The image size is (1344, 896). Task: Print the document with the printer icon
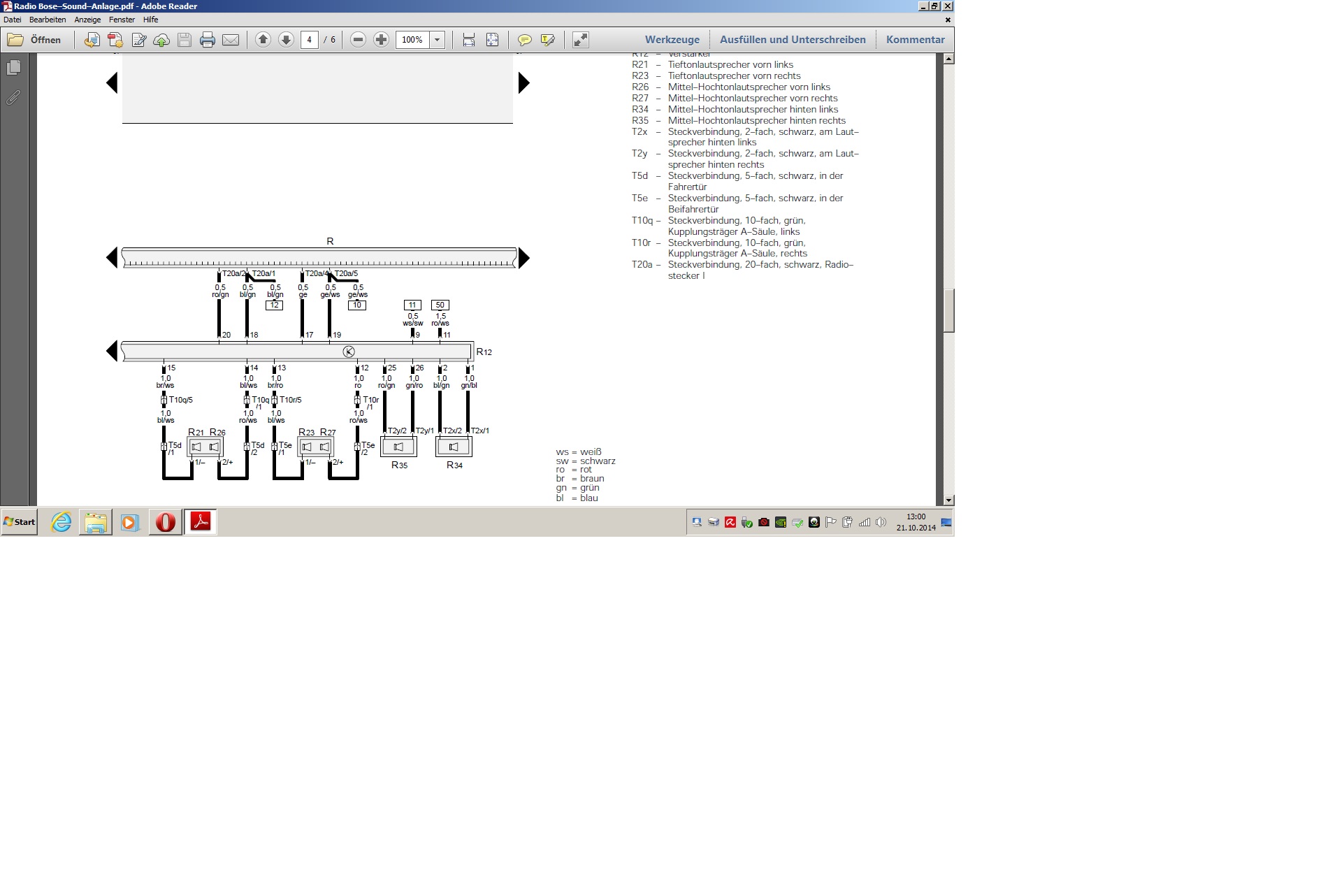[x=208, y=40]
